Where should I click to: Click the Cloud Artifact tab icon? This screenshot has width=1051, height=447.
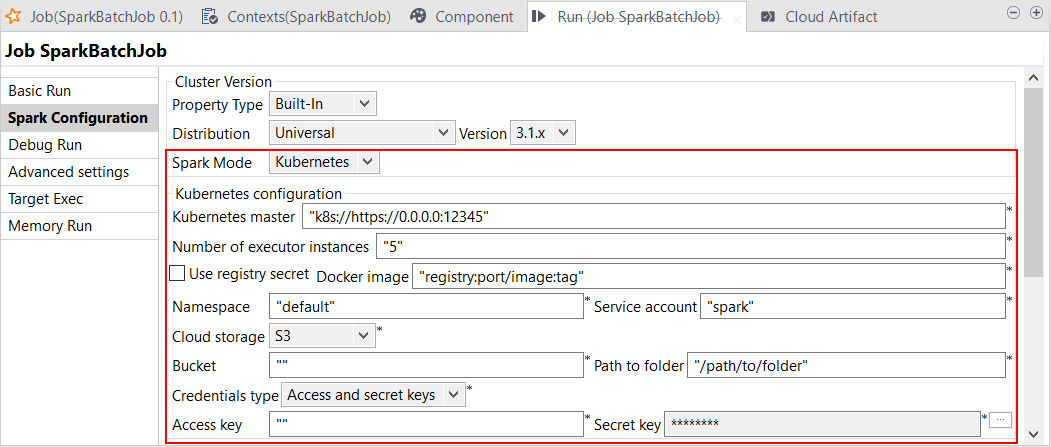[767, 16]
